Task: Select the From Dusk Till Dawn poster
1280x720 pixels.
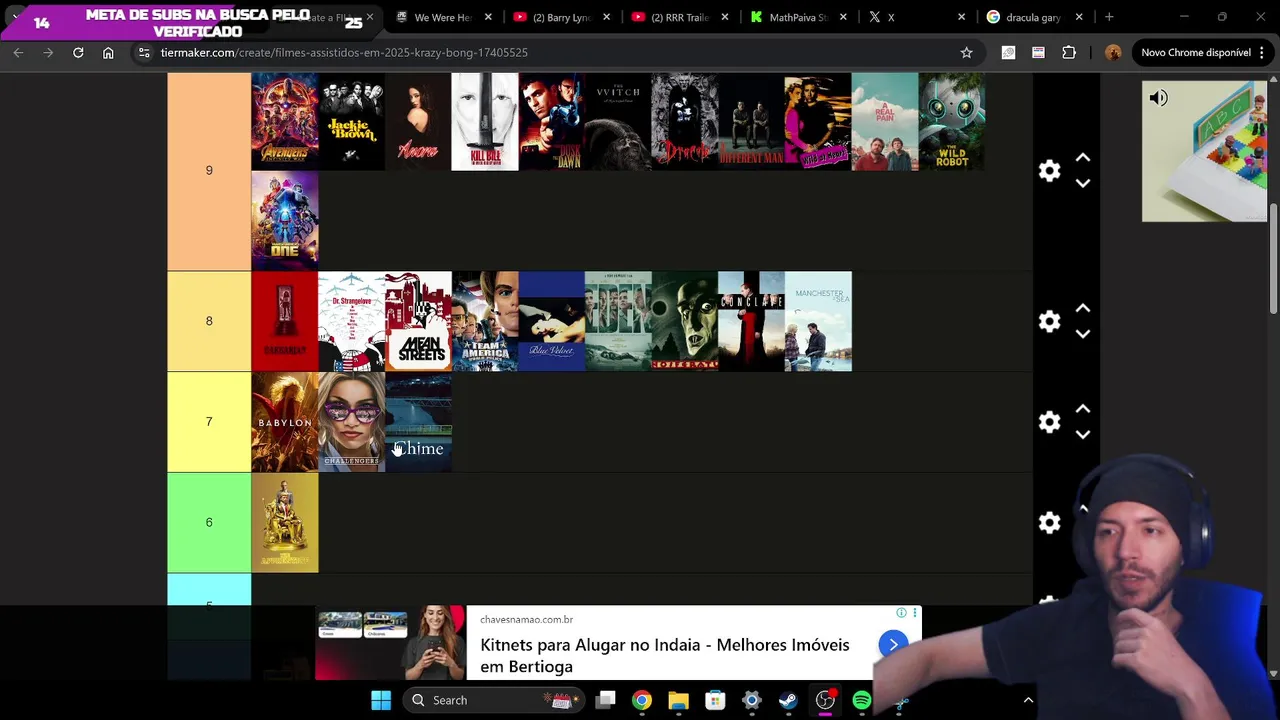Action: 551,121
